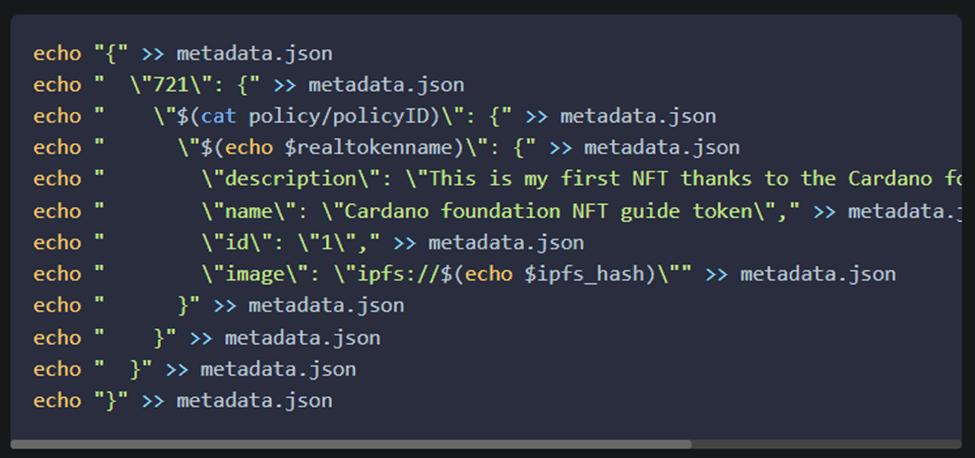Image resolution: width=975 pixels, height=458 pixels.
Task: Click metadata.json on the image line
Action: (818, 274)
